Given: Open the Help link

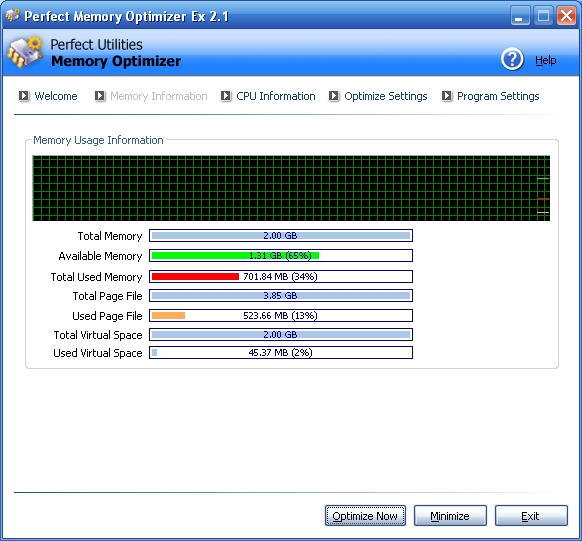Looking at the screenshot, I should point(545,60).
